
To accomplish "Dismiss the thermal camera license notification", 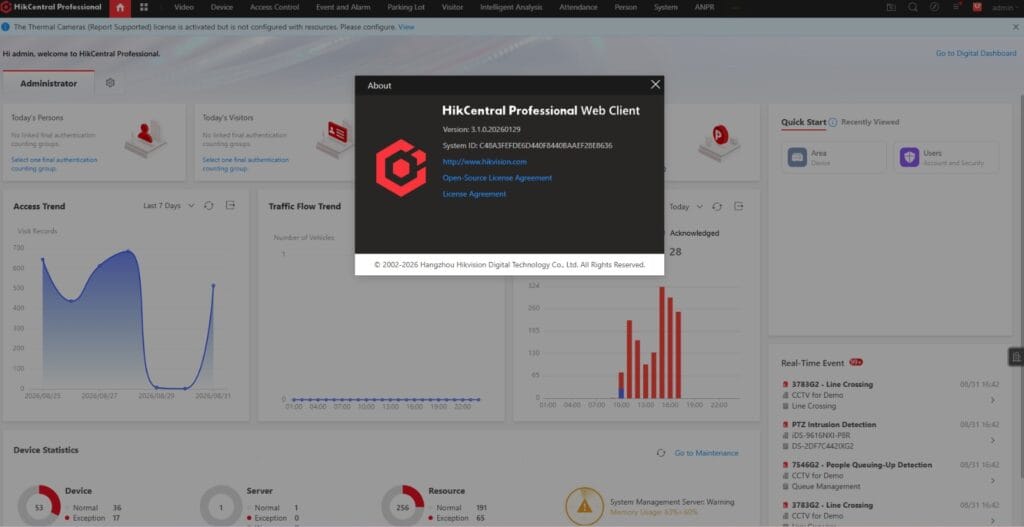I will click(x=1016, y=27).
